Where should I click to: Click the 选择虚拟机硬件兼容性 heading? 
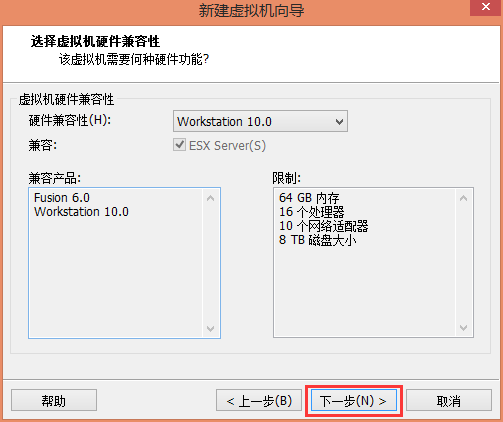click(95, 42)
